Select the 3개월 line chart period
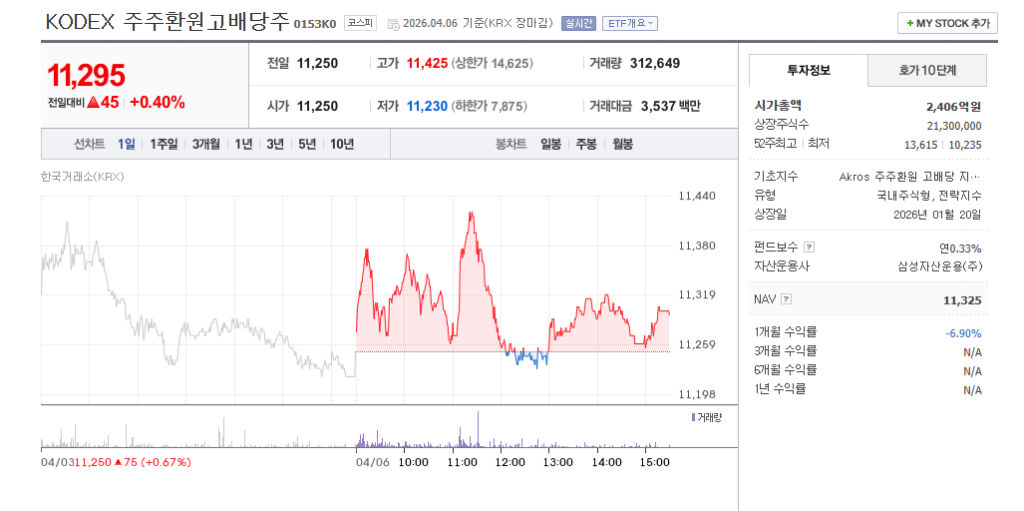Viewport: 1024px width, 511px height. click(x=206, y=144)
